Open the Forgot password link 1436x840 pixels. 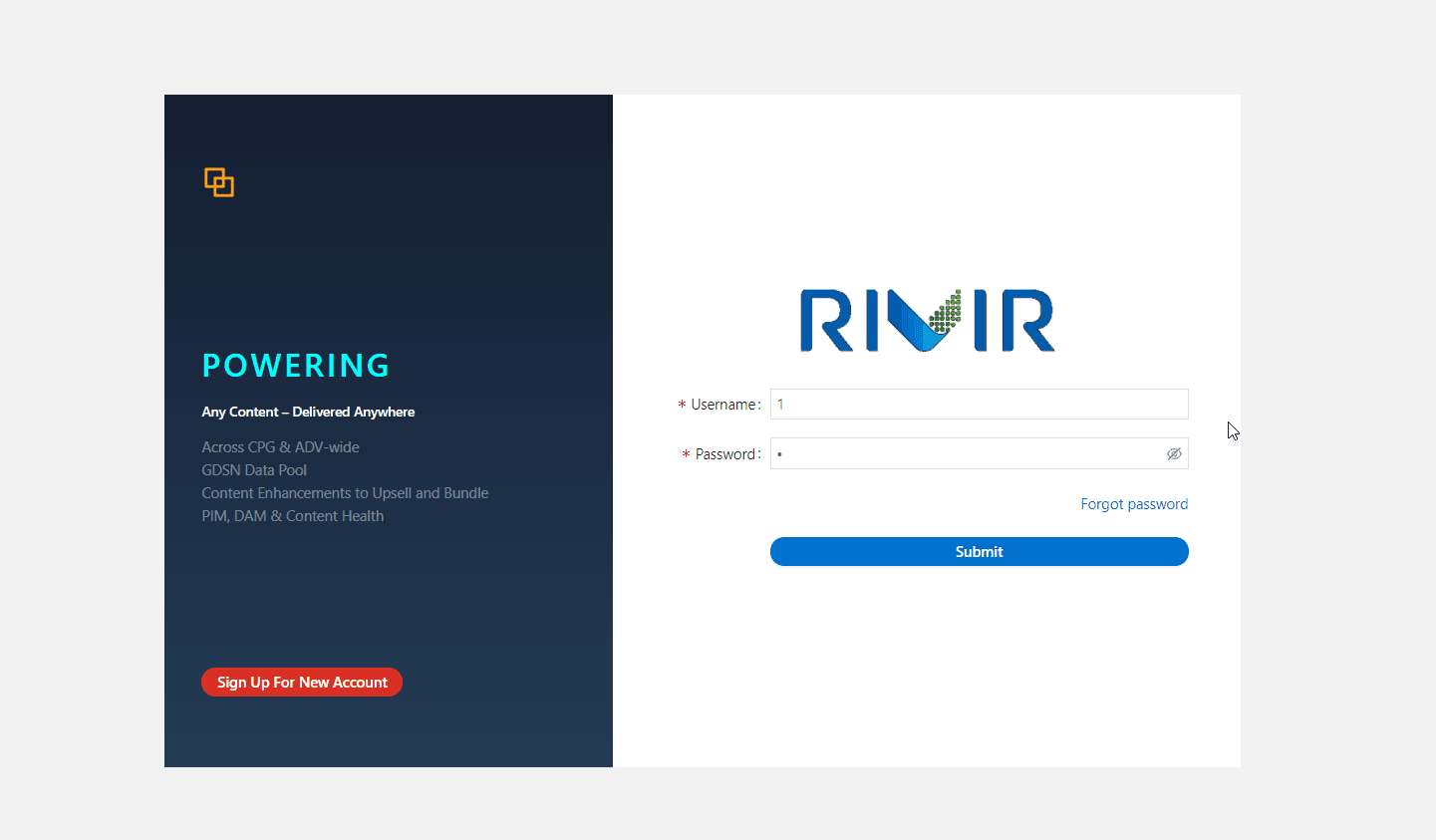[1134, 504]
